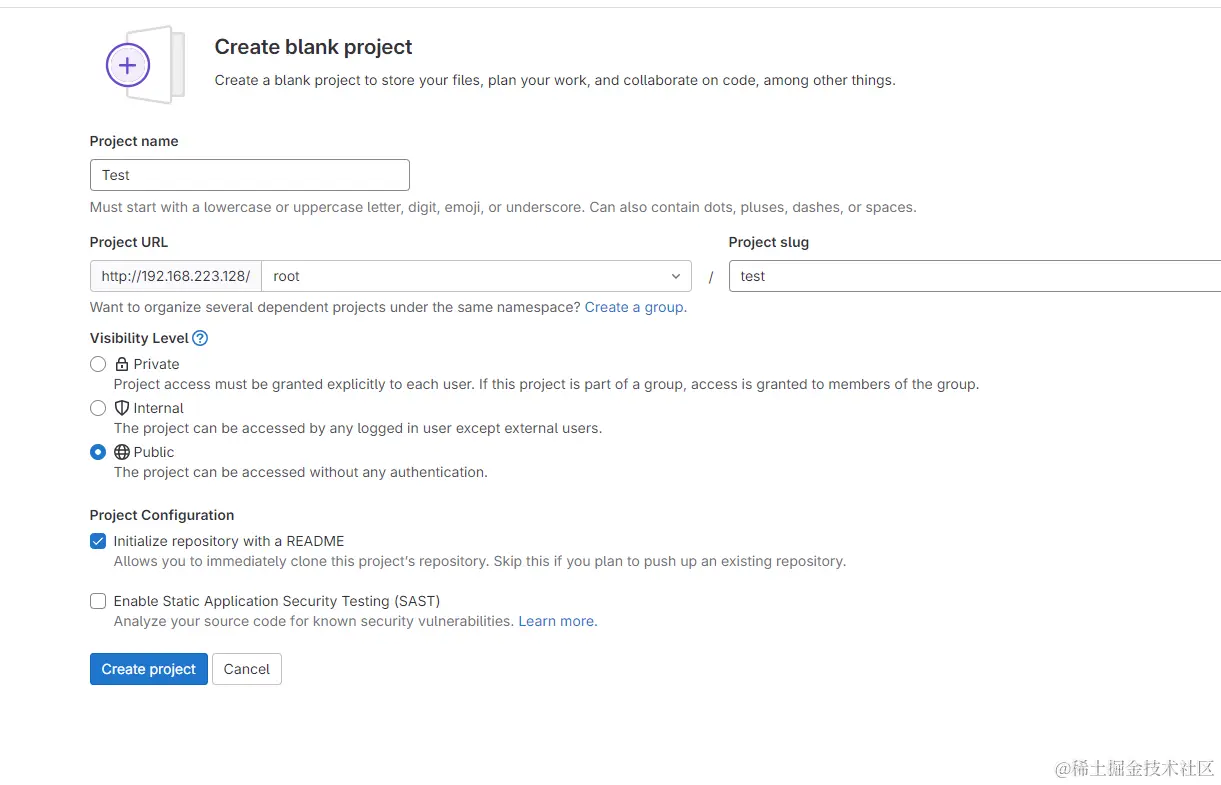Select the Private visibility radio button

pos(98,364)
